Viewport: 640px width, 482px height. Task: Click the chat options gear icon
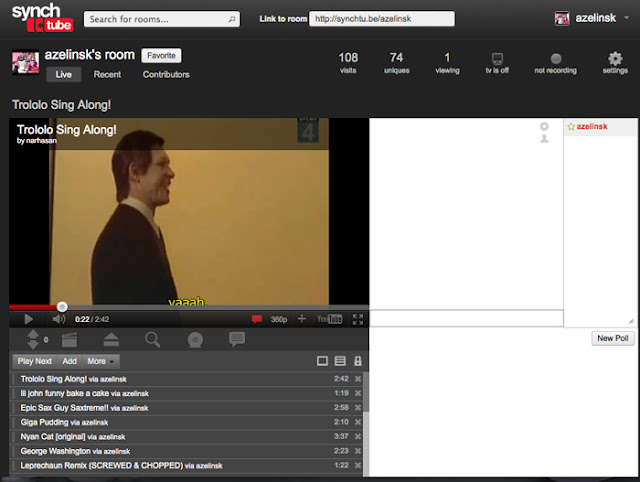[544, 127]
